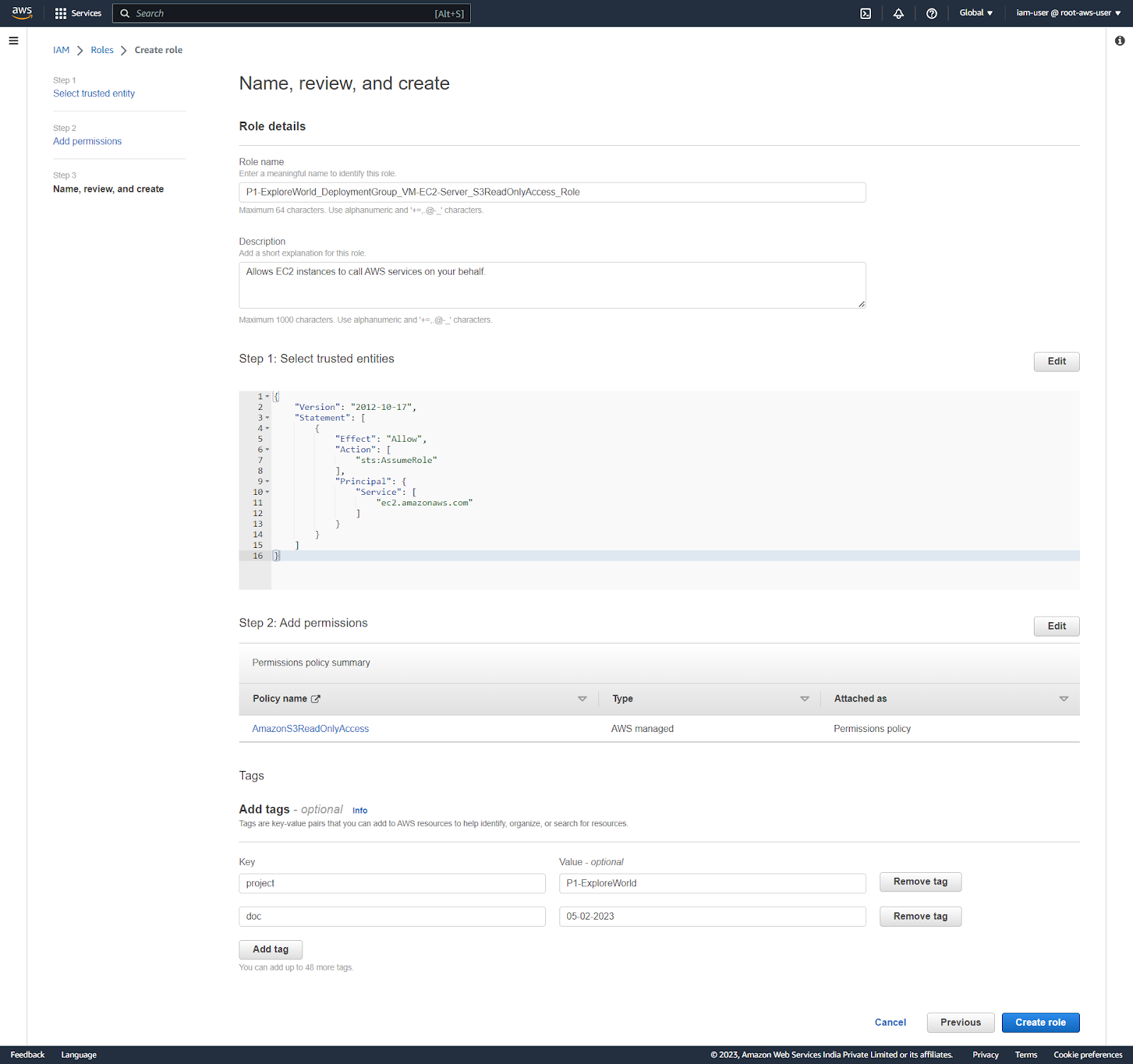1133x1064 pixels.
Task: Remove the project tag
Action: click(x=921, y=882)
